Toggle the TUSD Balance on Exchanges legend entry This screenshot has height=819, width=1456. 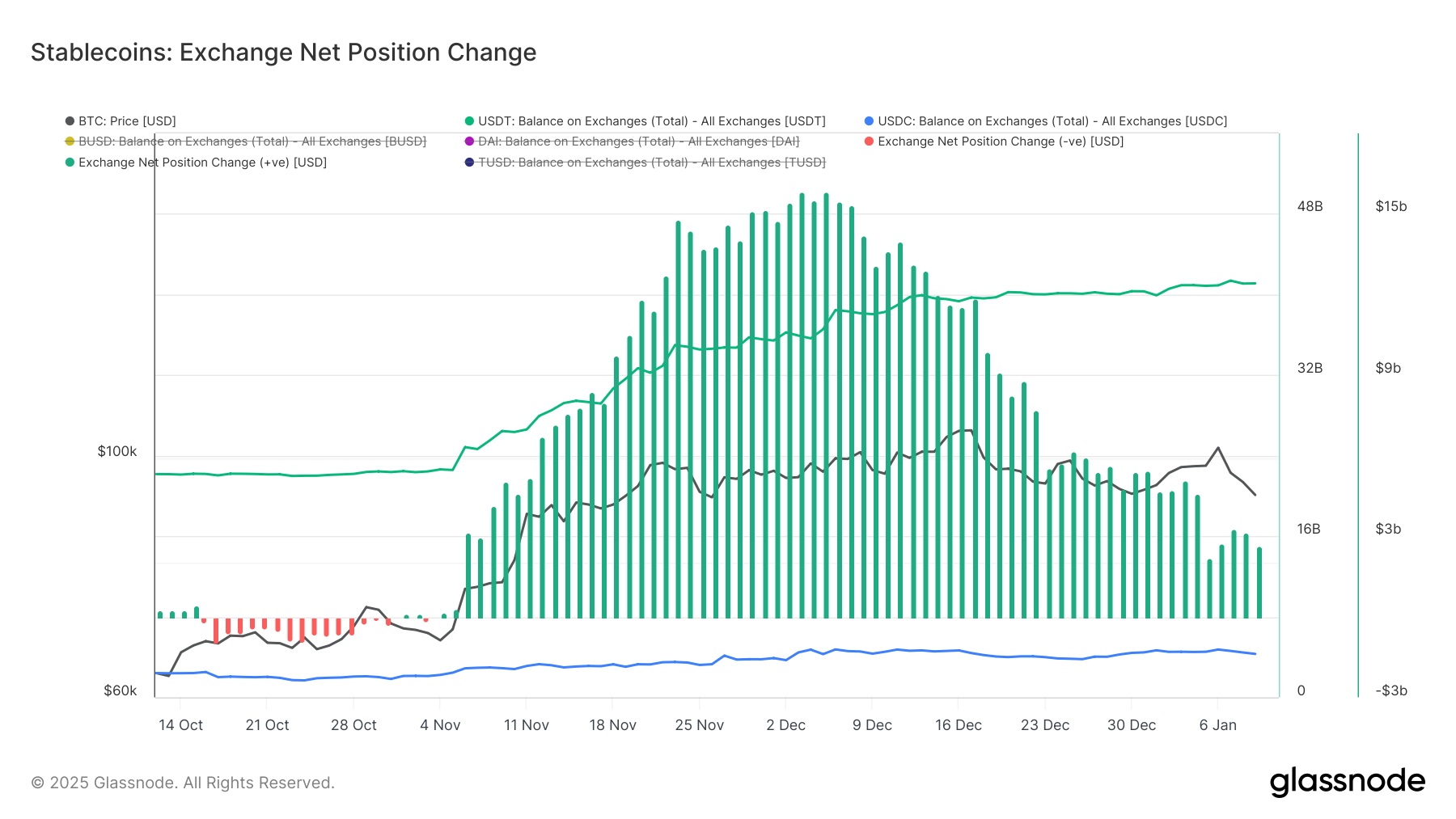651,163
